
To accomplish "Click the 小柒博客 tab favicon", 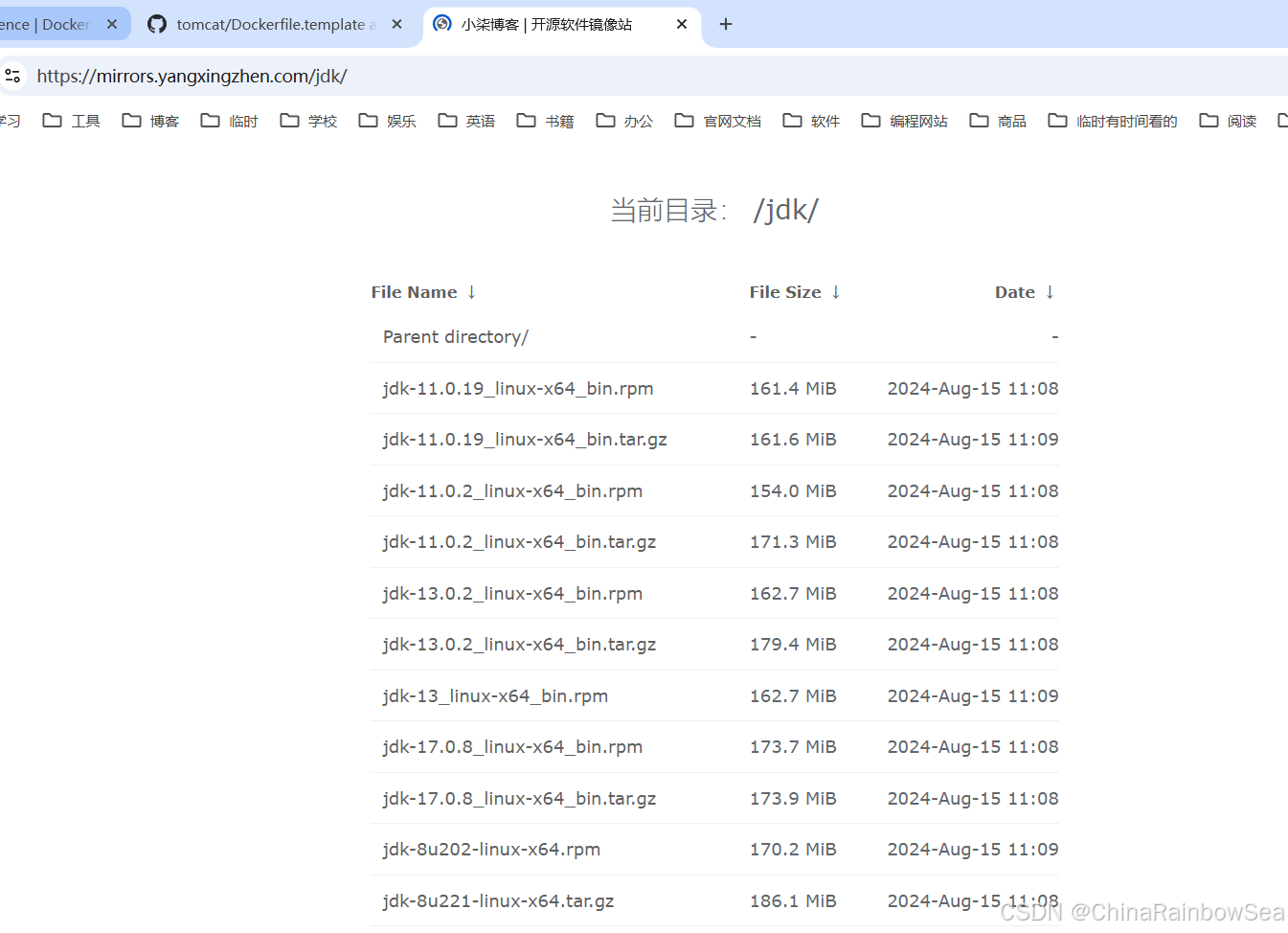I will point(441,25).
